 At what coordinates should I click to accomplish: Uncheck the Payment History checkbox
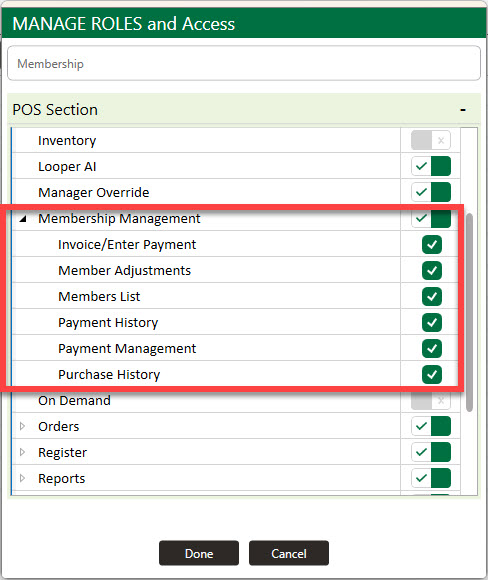pyautogui.click(x=432, y=323)
